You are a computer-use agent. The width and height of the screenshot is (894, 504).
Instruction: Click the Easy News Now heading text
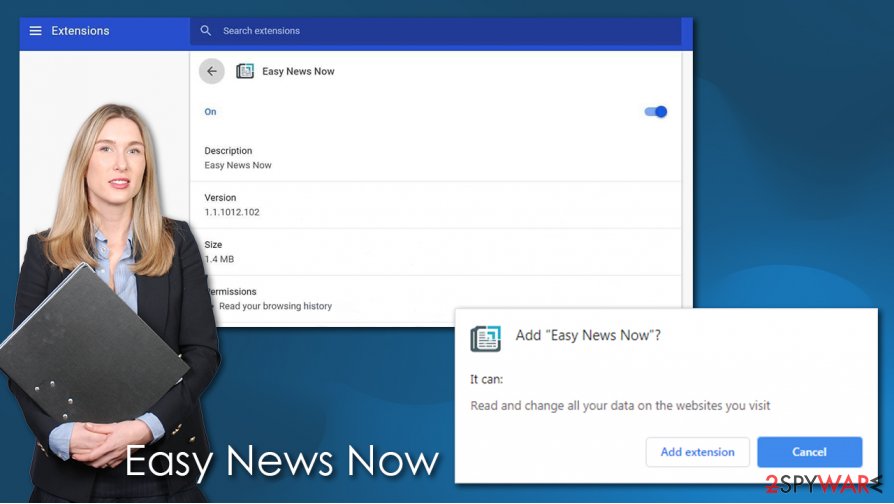pyautogui.click(x=298, y=71)
